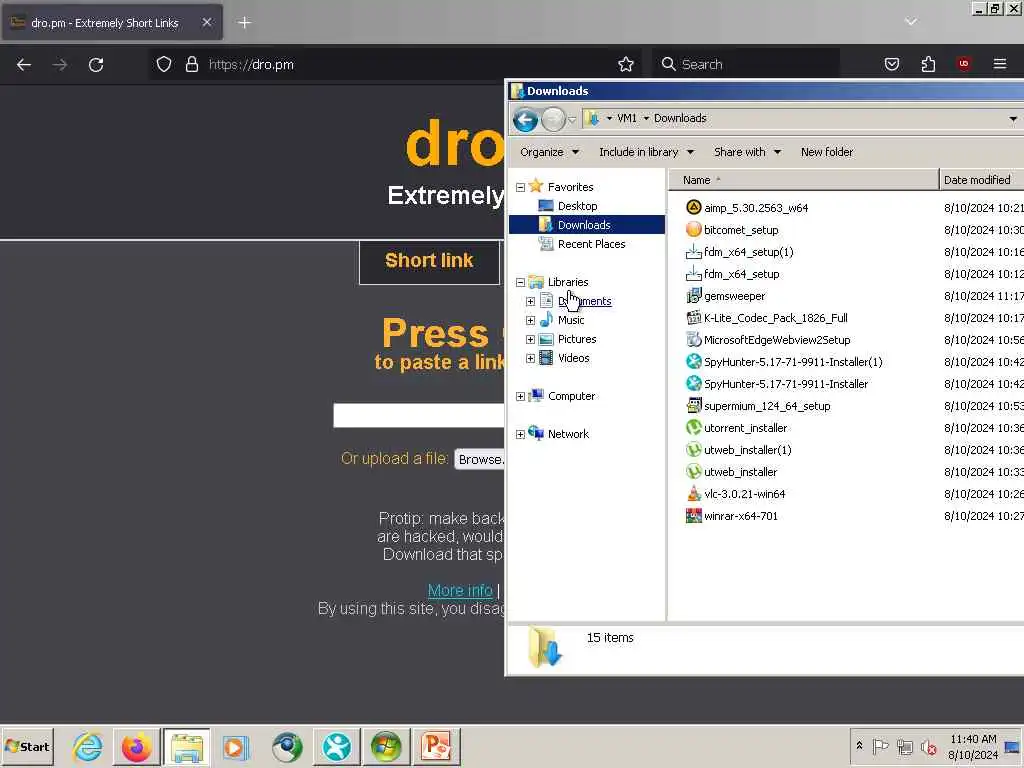This screenshot has height=768, width=1024.
Task: List all tabs dropdown arrow
Action: point(911,22)
